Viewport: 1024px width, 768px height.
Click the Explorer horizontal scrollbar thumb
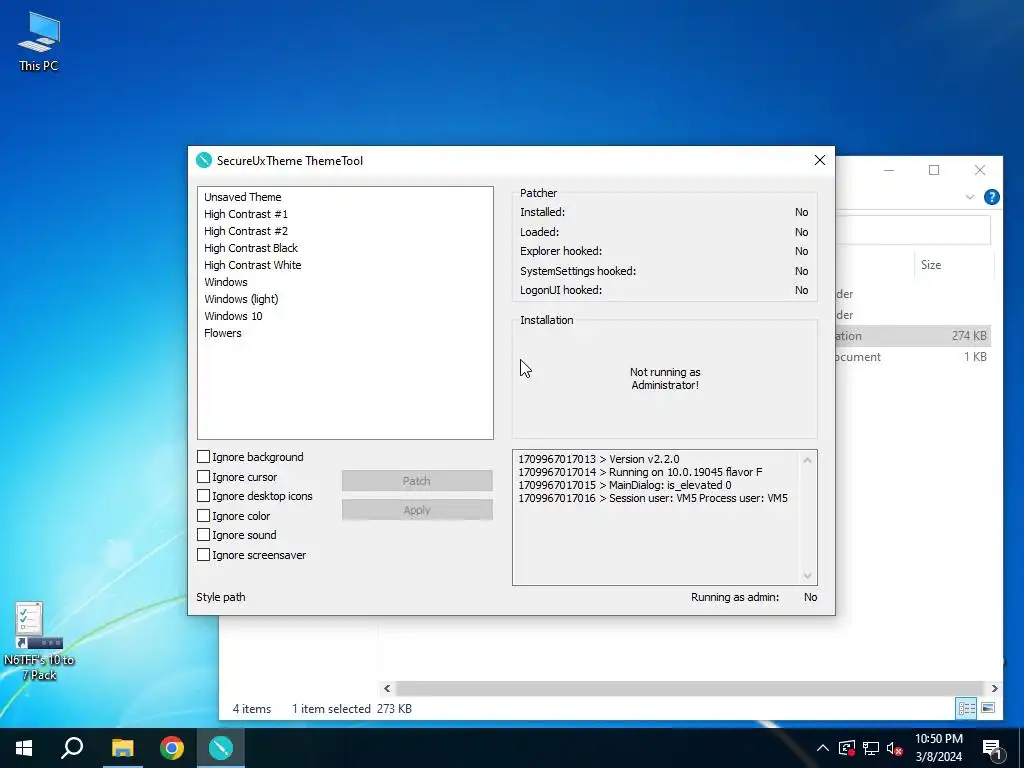(690, 688)
